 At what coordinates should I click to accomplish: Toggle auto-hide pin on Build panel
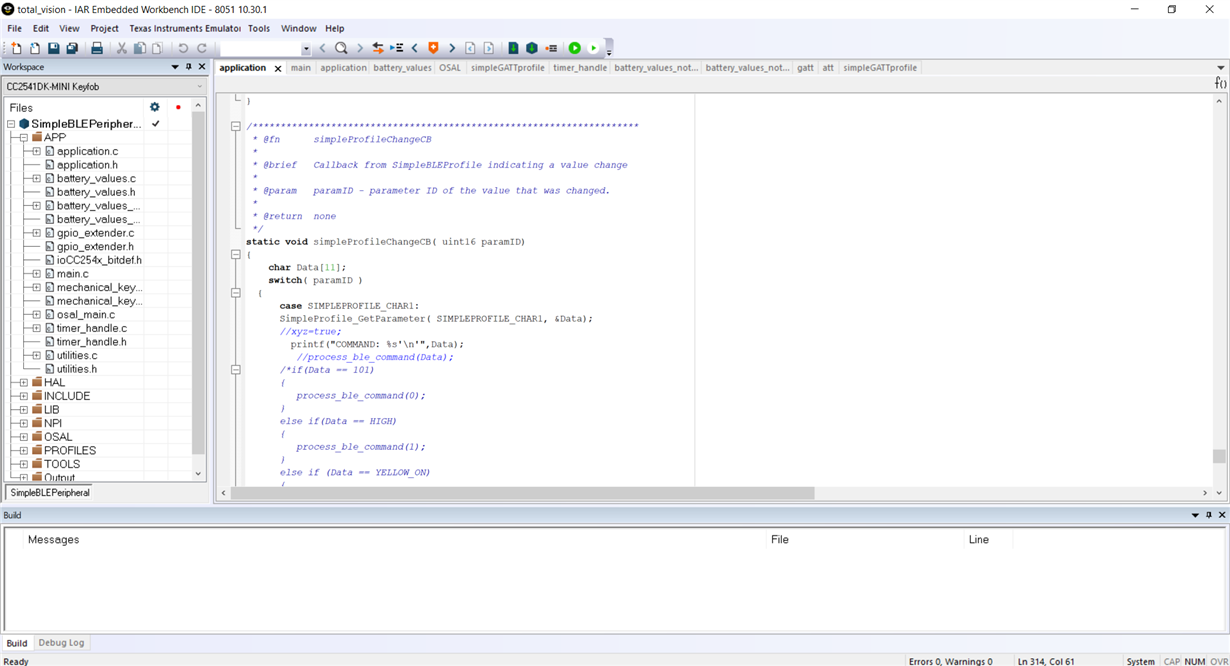click(x=1209, y=515)
